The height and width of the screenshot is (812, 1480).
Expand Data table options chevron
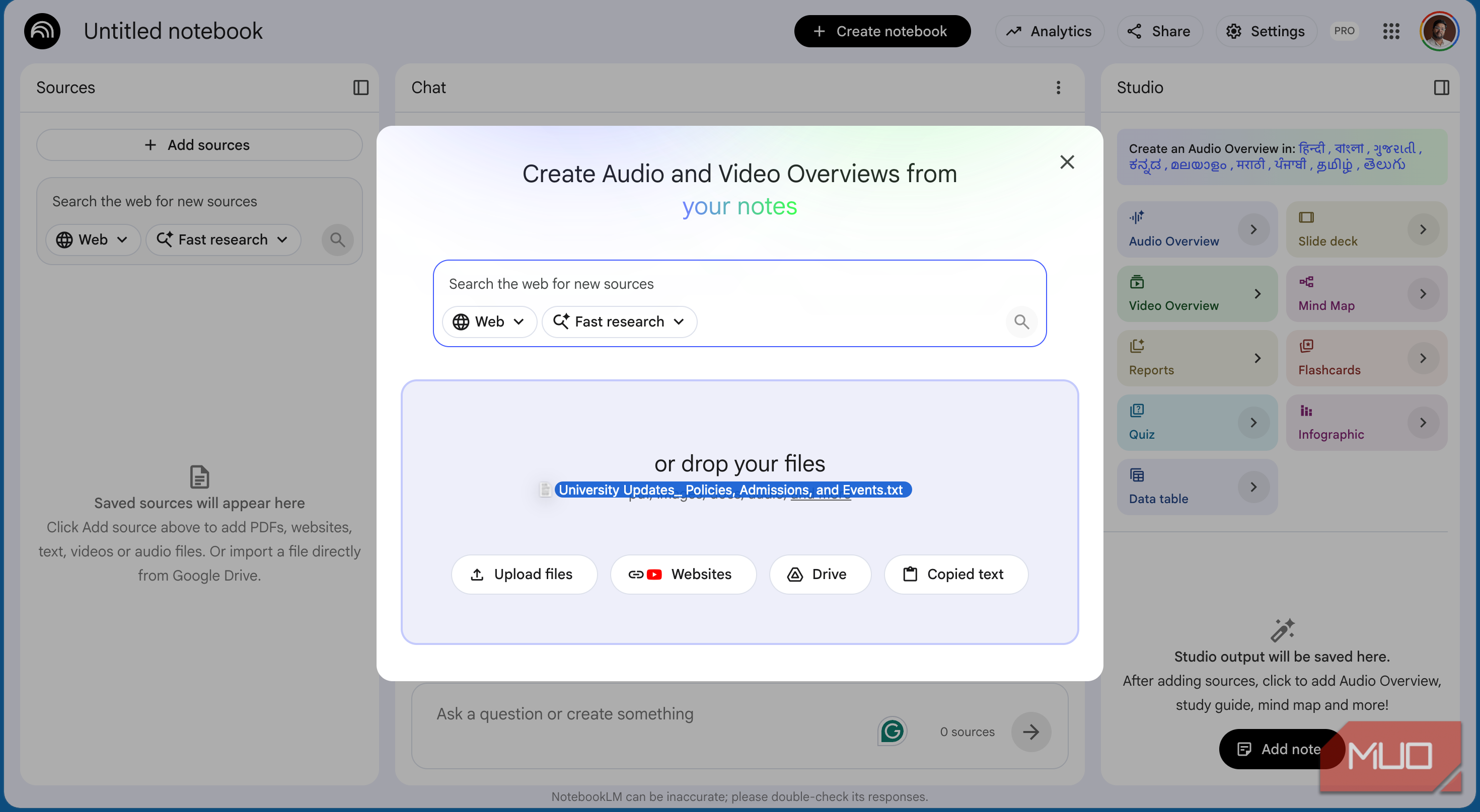point(1253,486)
